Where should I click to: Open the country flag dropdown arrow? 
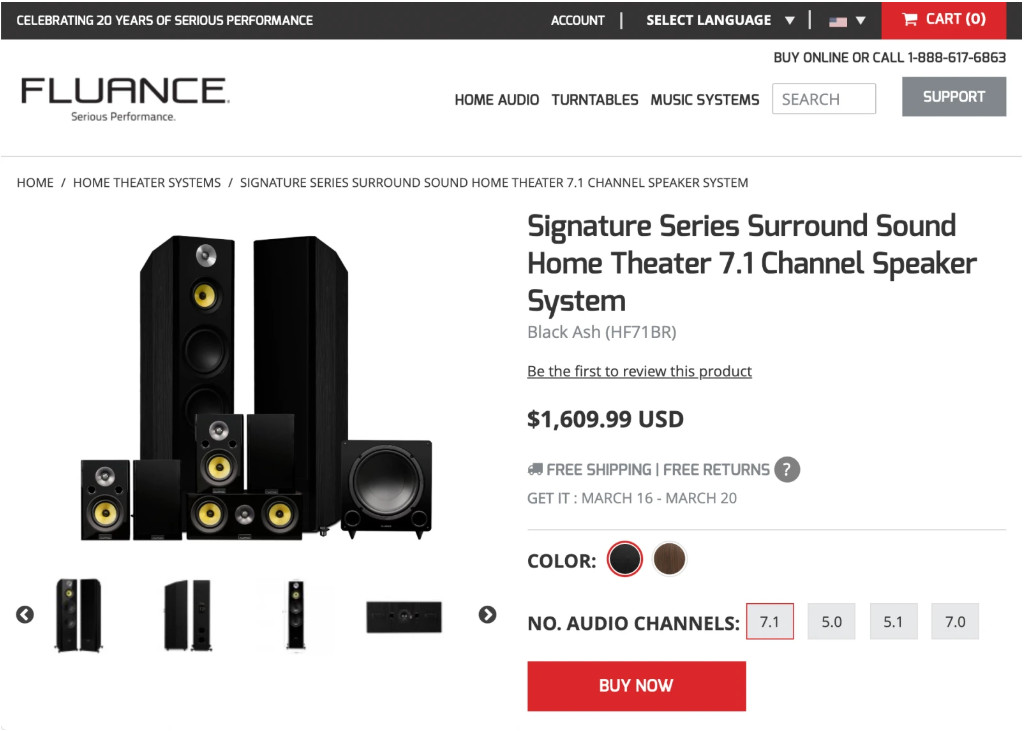[x=861, y=20]
